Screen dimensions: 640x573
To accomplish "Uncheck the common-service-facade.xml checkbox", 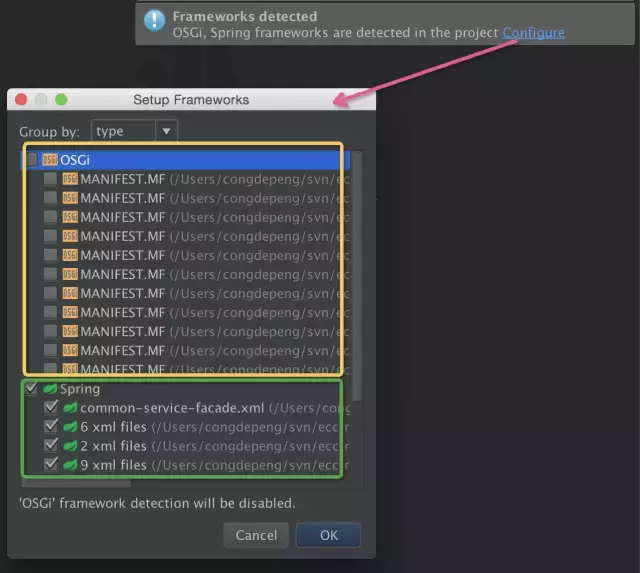I will tap(51, 407).
